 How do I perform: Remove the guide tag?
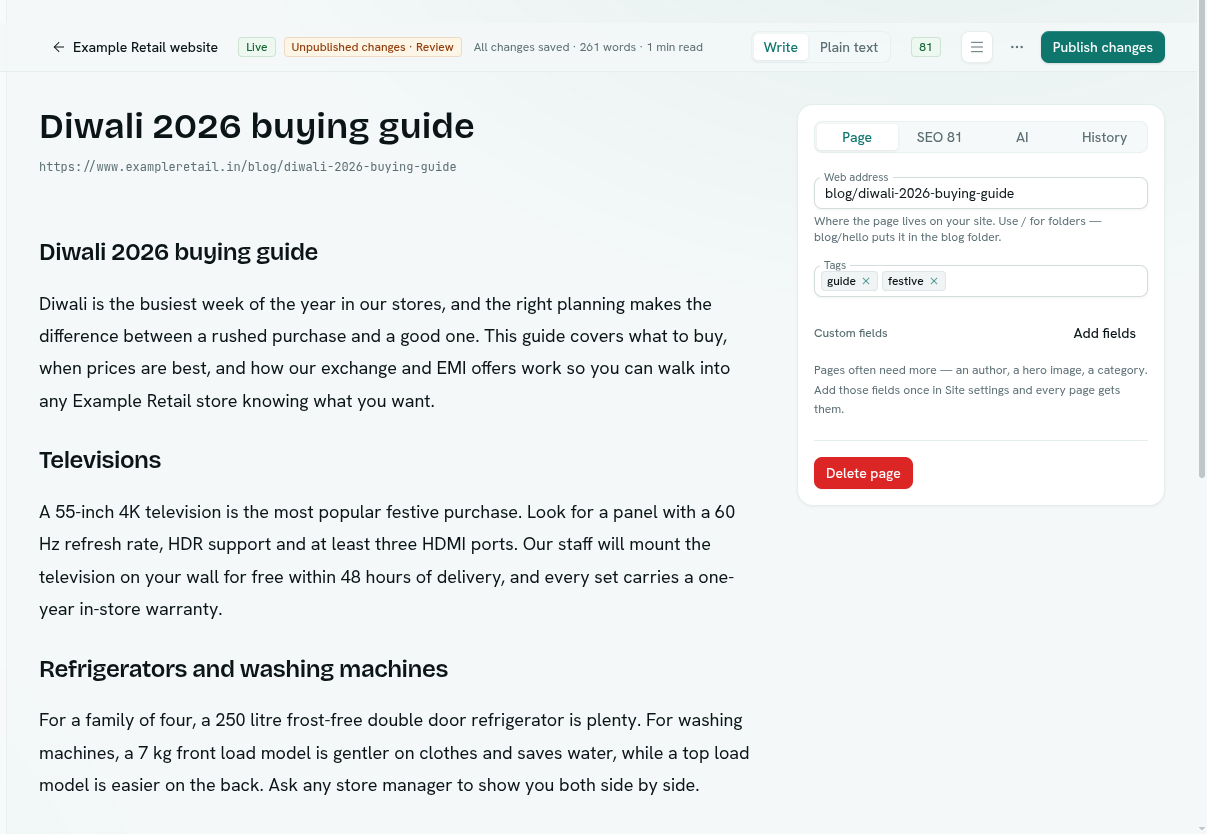866,281
